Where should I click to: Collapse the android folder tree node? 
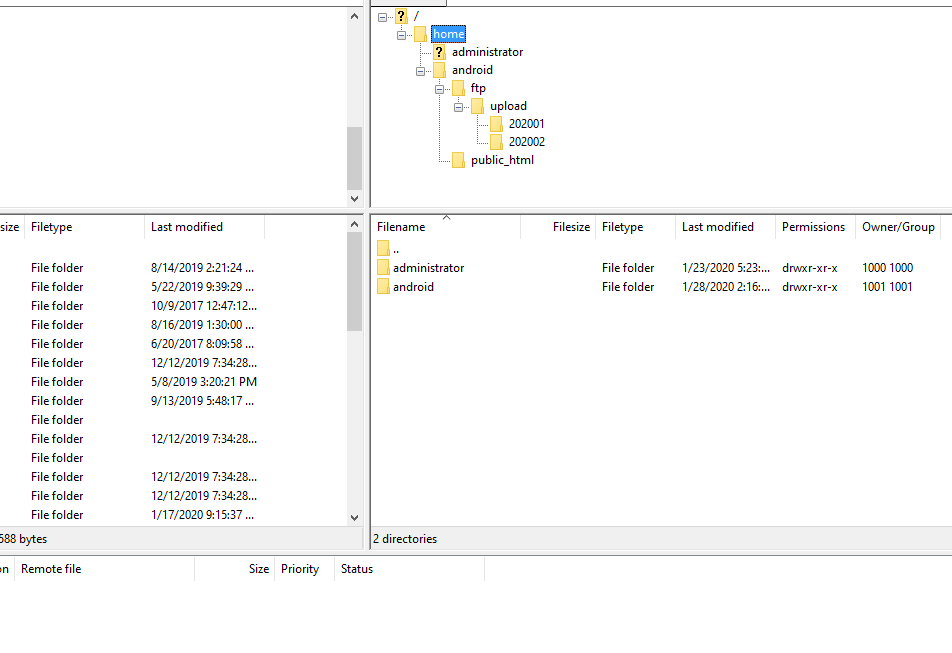(x=420, y=71)
